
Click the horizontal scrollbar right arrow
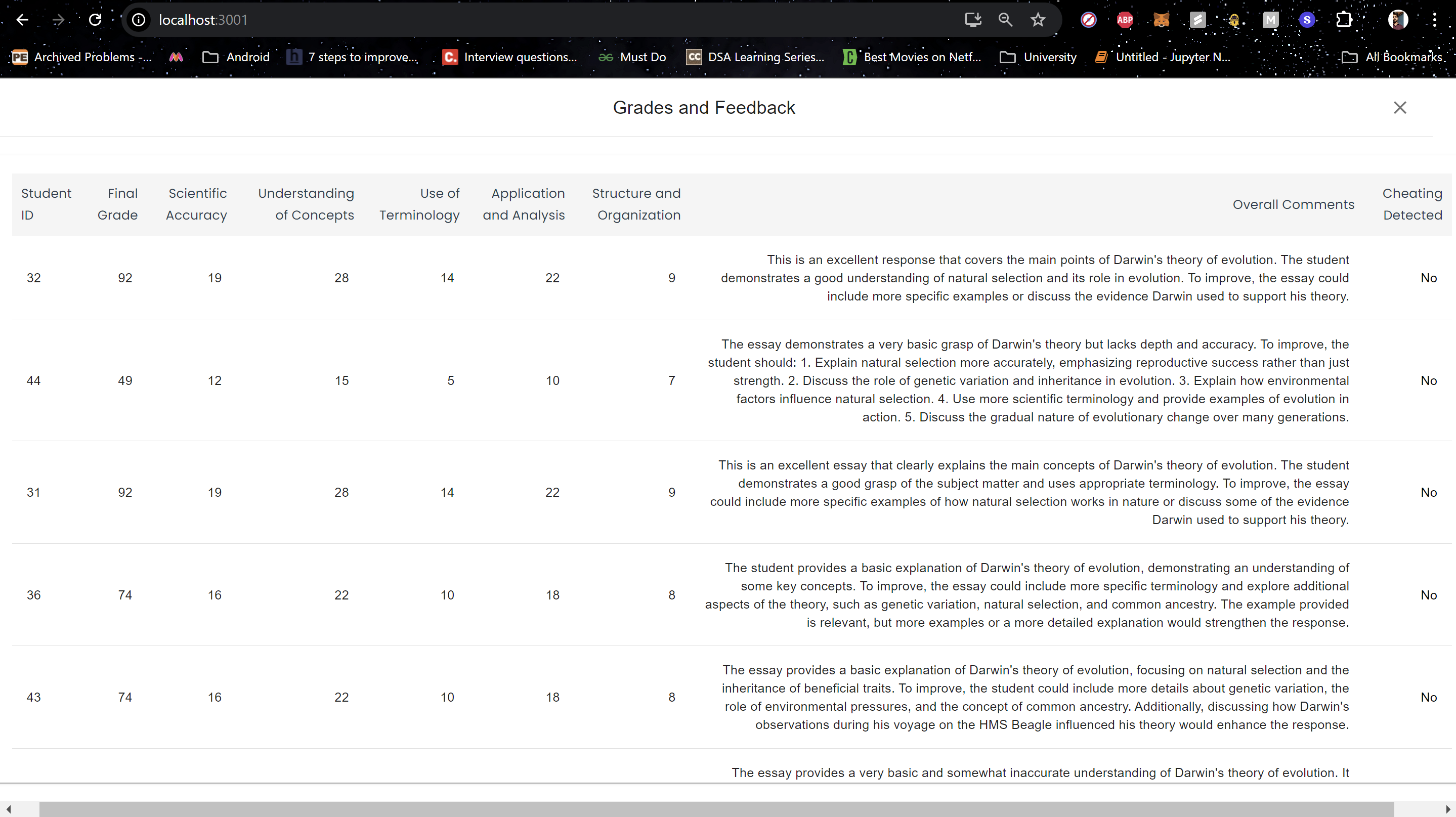coord(1447,809)
